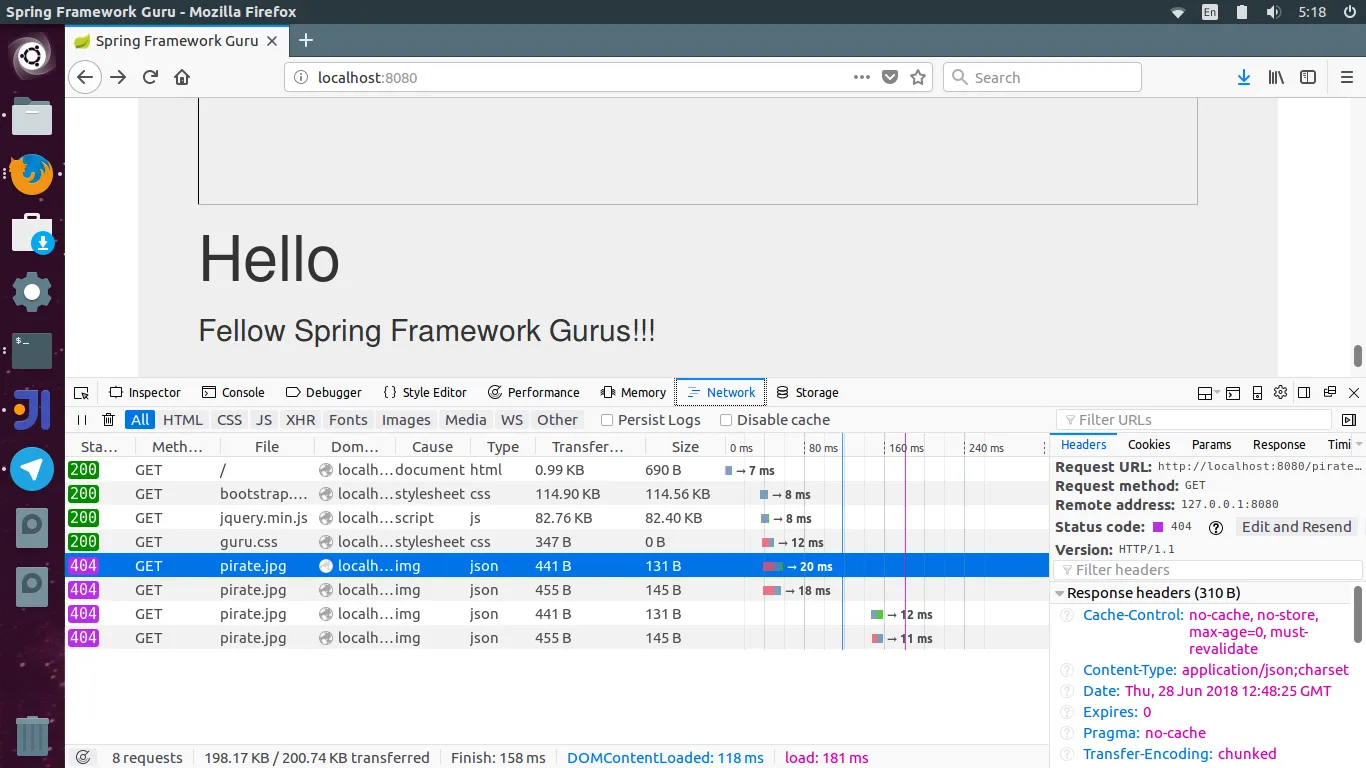The height and width of the screenshot is (768, 1366).
Task: Save page to Pocket
Action: click(x=890, y=77)
